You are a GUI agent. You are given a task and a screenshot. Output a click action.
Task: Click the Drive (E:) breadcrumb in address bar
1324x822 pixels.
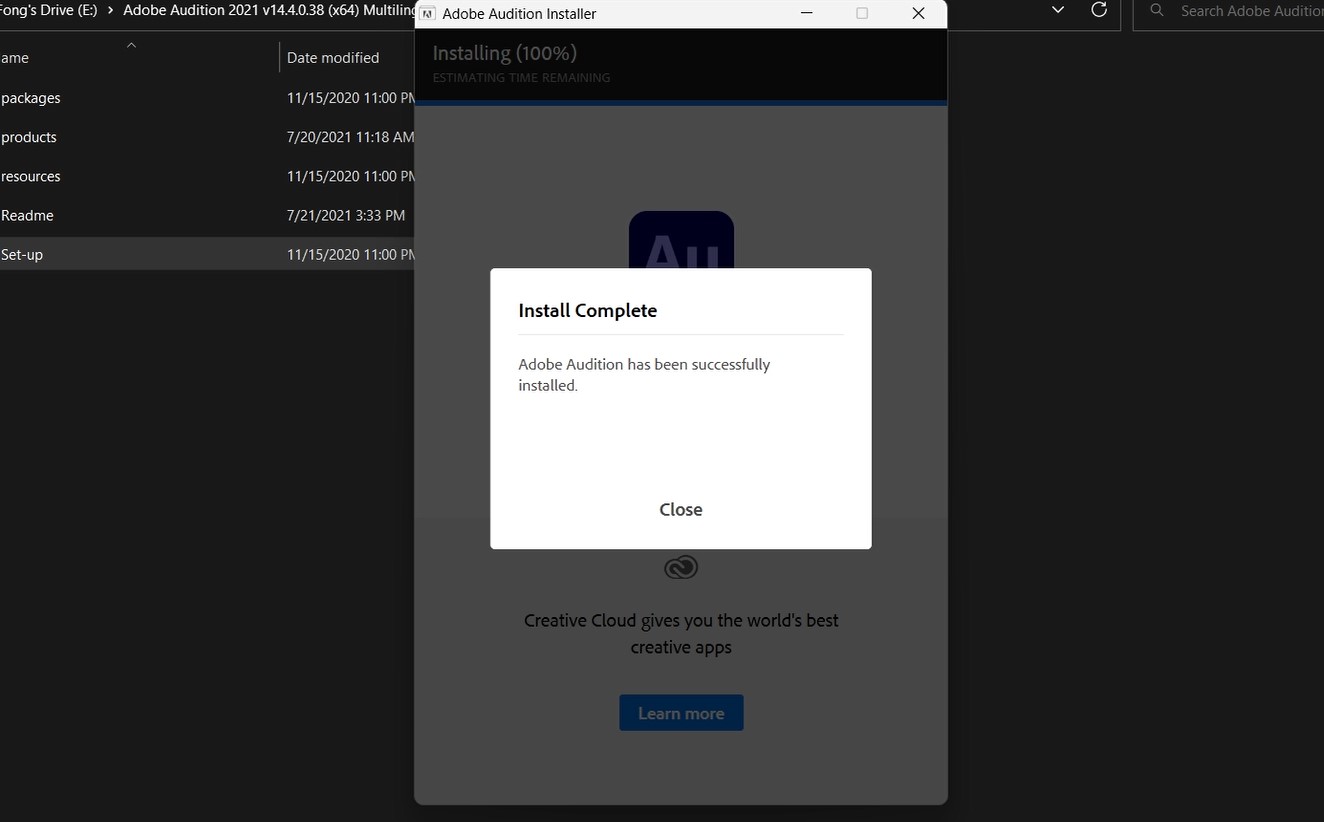point(49,11)
